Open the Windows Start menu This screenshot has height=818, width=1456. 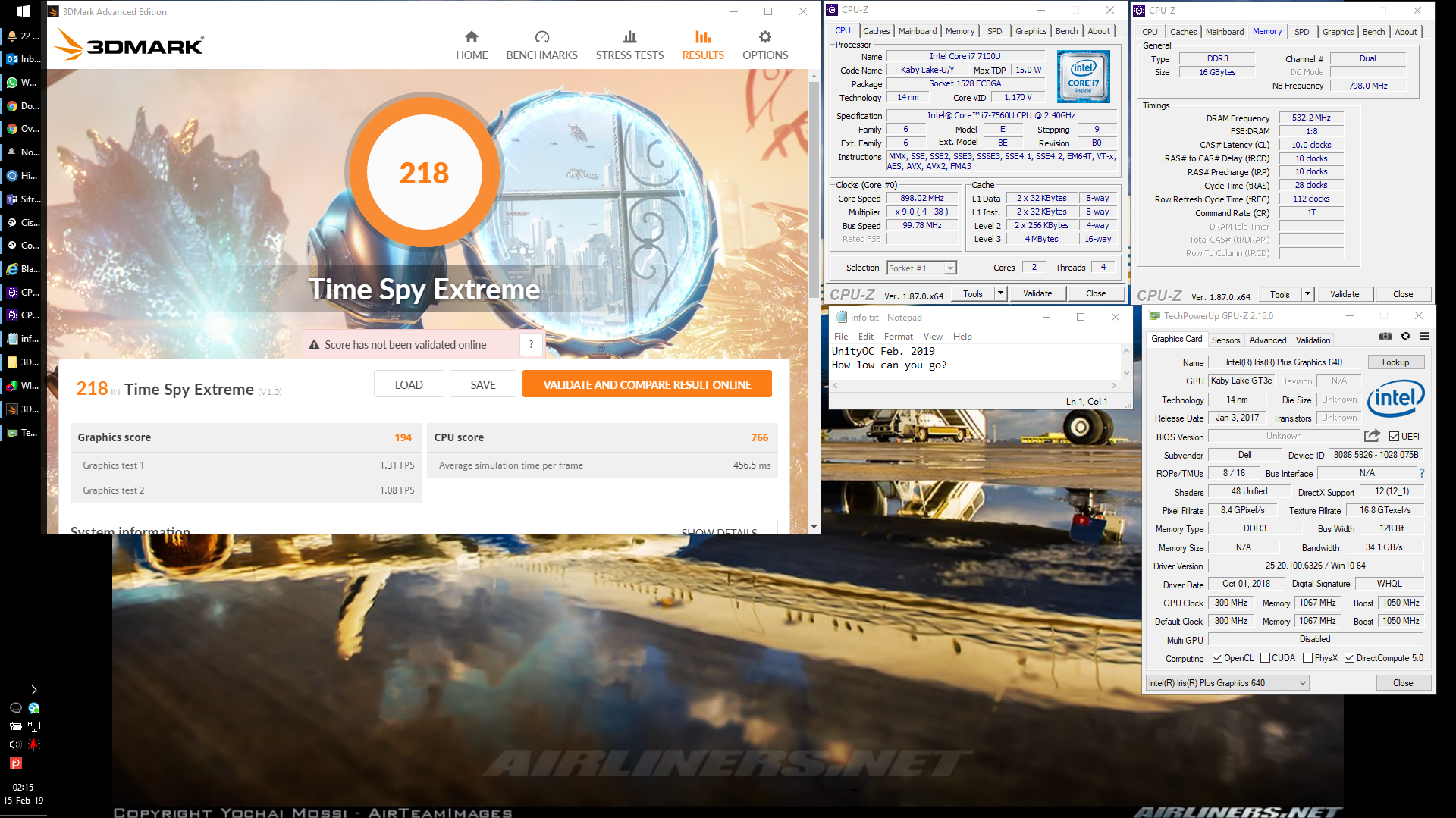click(x=23, y=11)
